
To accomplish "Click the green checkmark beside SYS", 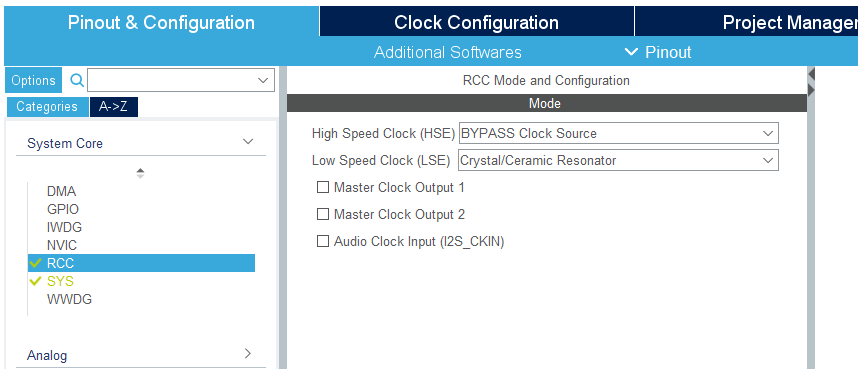I will 36,281.
